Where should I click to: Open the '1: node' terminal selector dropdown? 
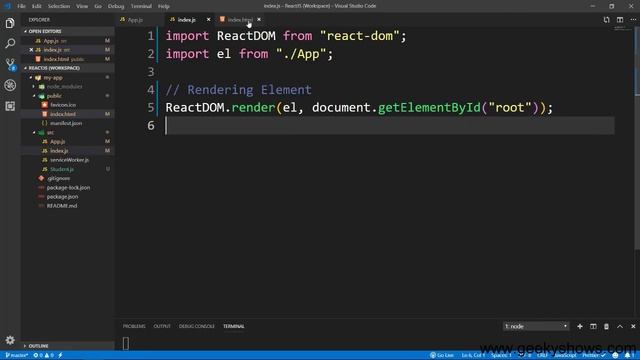click(536, 326)
